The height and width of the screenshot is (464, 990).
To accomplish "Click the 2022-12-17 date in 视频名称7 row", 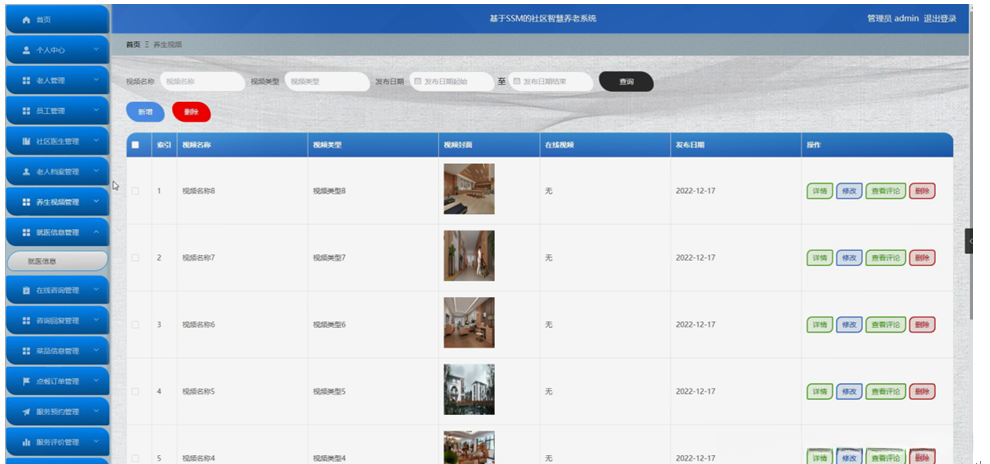I will 695,258.
